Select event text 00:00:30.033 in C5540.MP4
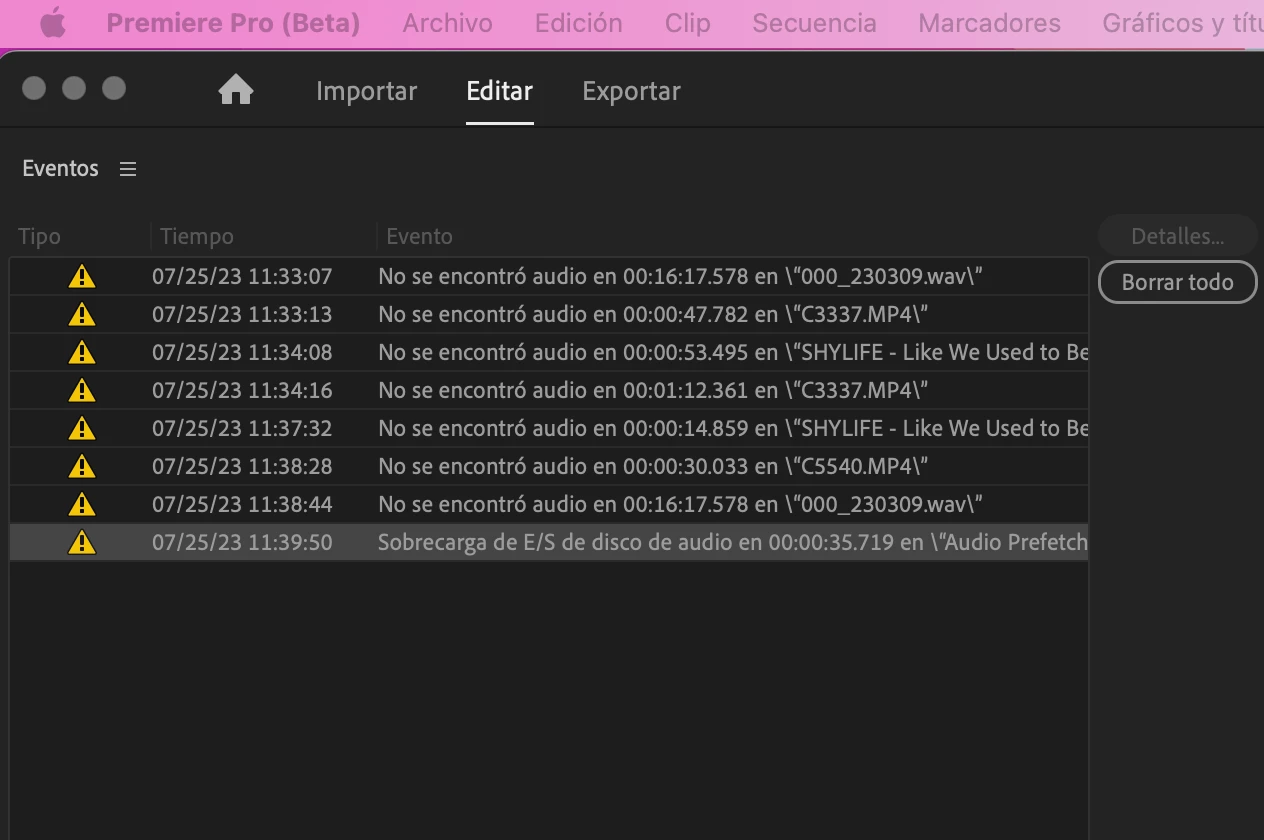1264x840 pixels. tap(653, 466)
